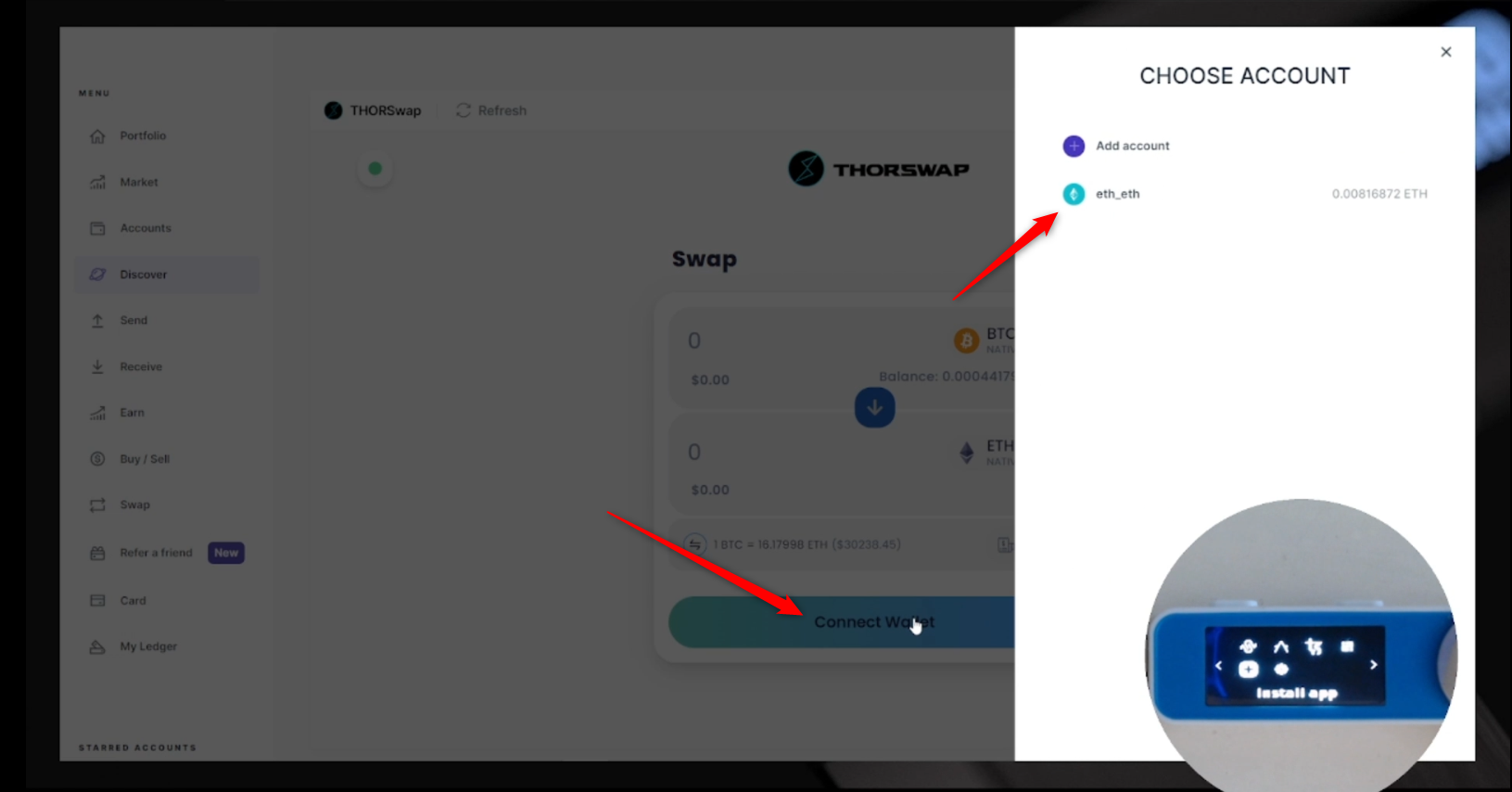Select the eth_eth account
The height and width of the screenshot is (792, 1512).
tap(1244, 194)
